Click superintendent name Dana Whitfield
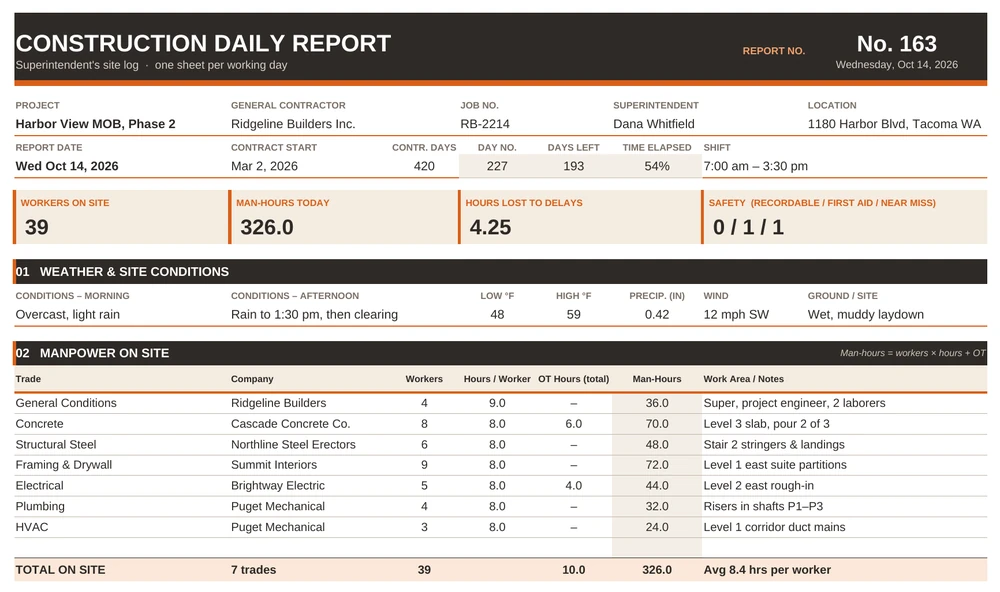Viewport: 1000px width, 592px height. pyautogui.click(x=654, y=124)
